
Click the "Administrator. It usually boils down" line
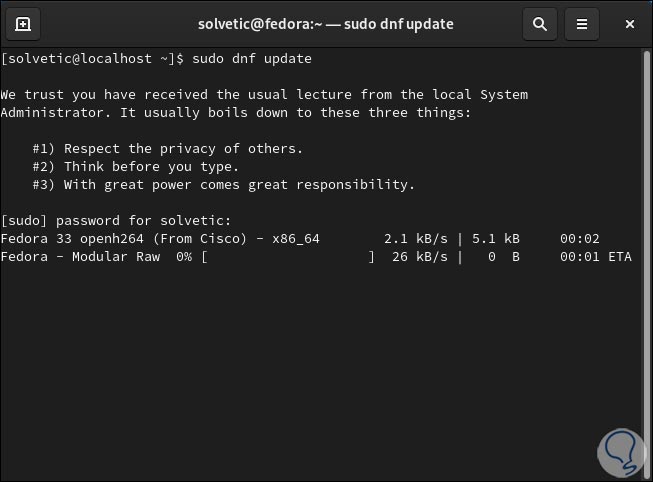(236, 113)
